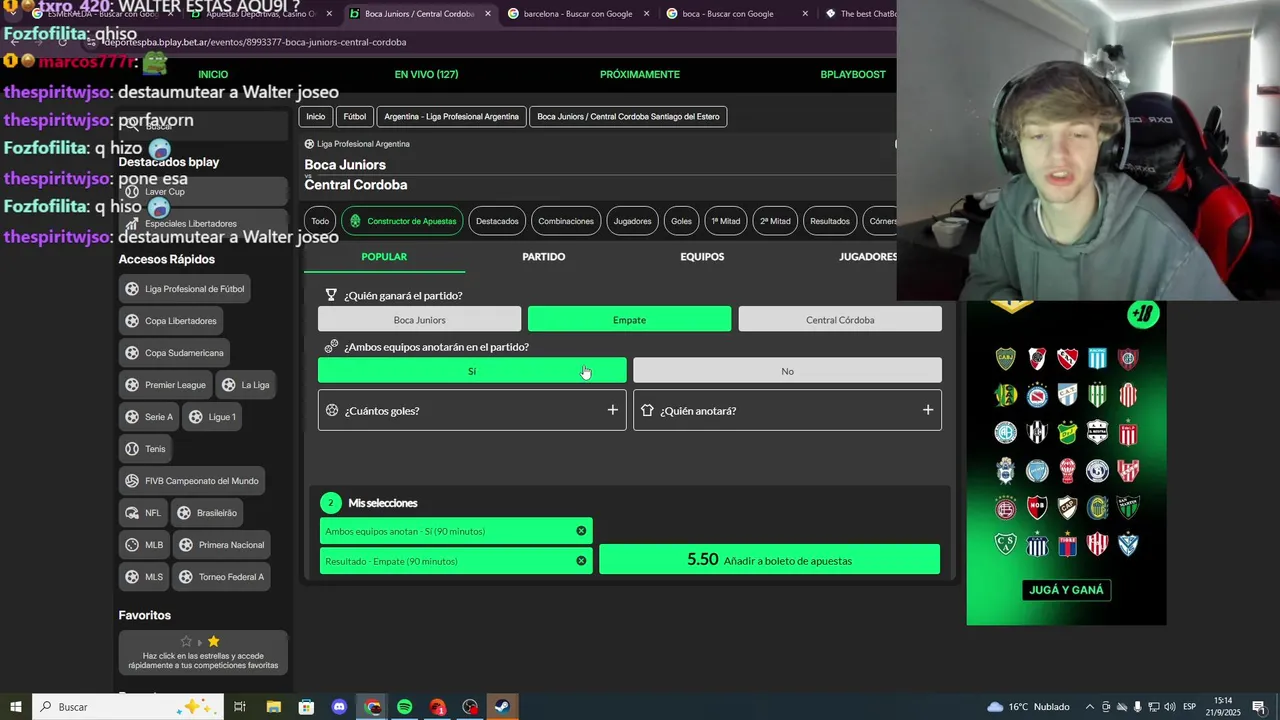Select Boca Juniors to win the match
Image resolution: width=1280 pixels, height=720 pixels.
pos(419,319)
